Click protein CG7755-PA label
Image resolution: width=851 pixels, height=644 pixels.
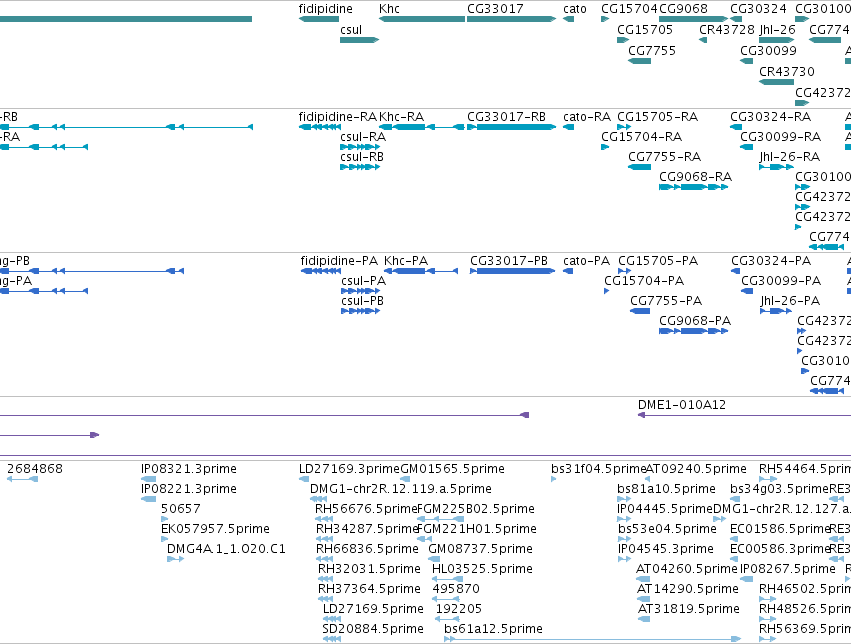pos(666,301)
